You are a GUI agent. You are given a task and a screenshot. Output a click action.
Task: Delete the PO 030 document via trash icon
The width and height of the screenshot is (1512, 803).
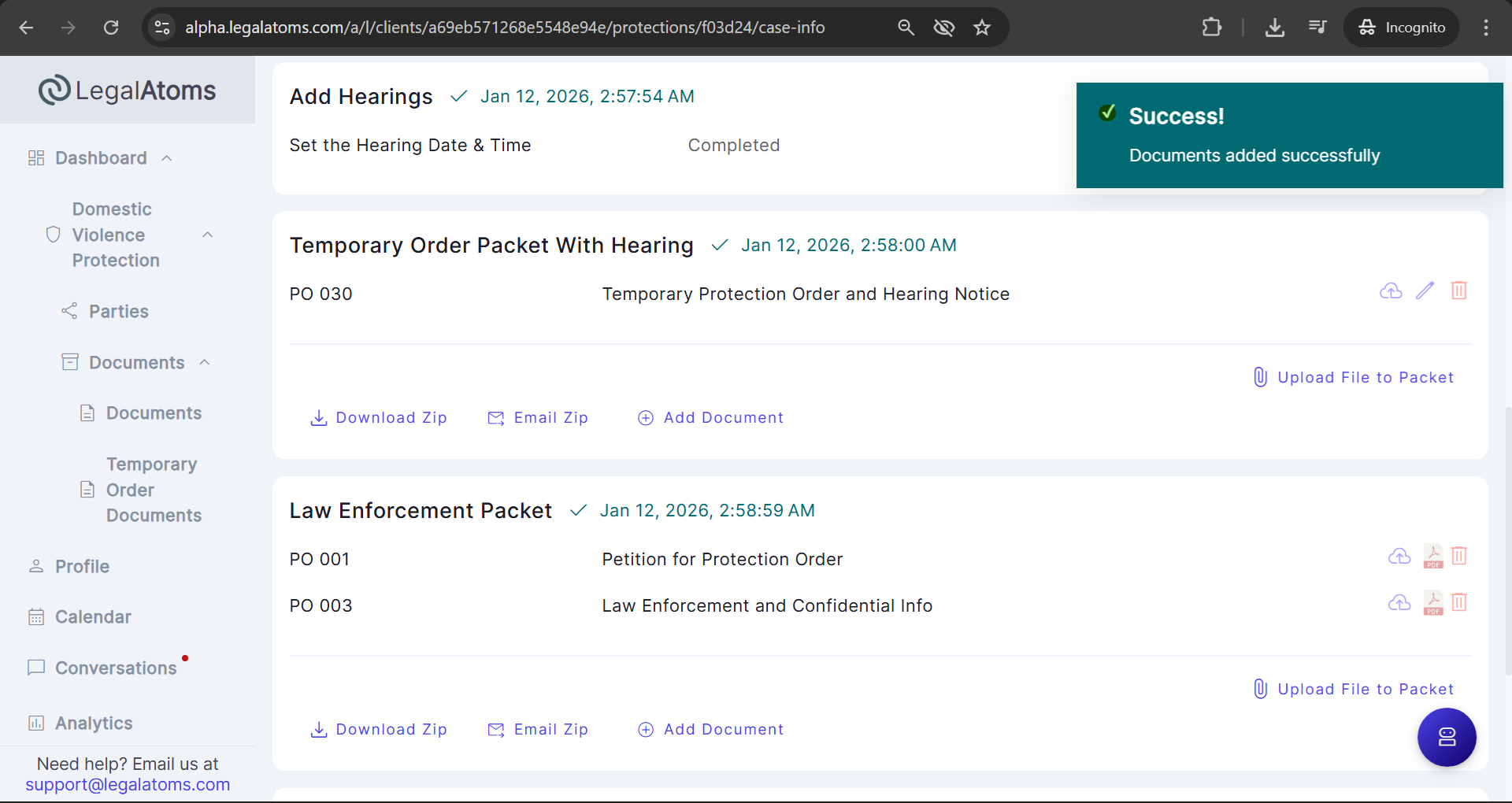point(1458,290)
